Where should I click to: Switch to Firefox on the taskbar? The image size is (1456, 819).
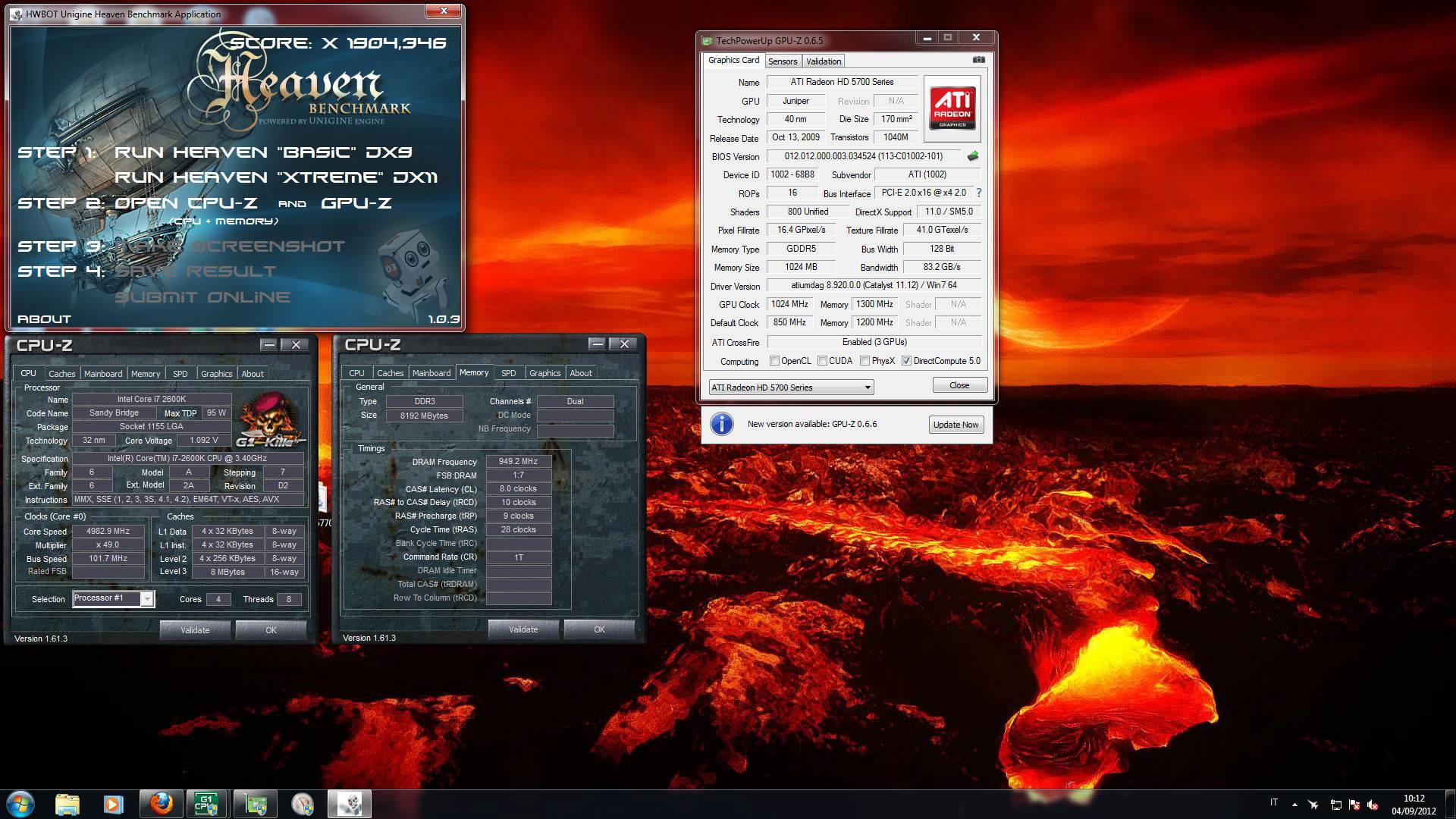pos(161,804)
